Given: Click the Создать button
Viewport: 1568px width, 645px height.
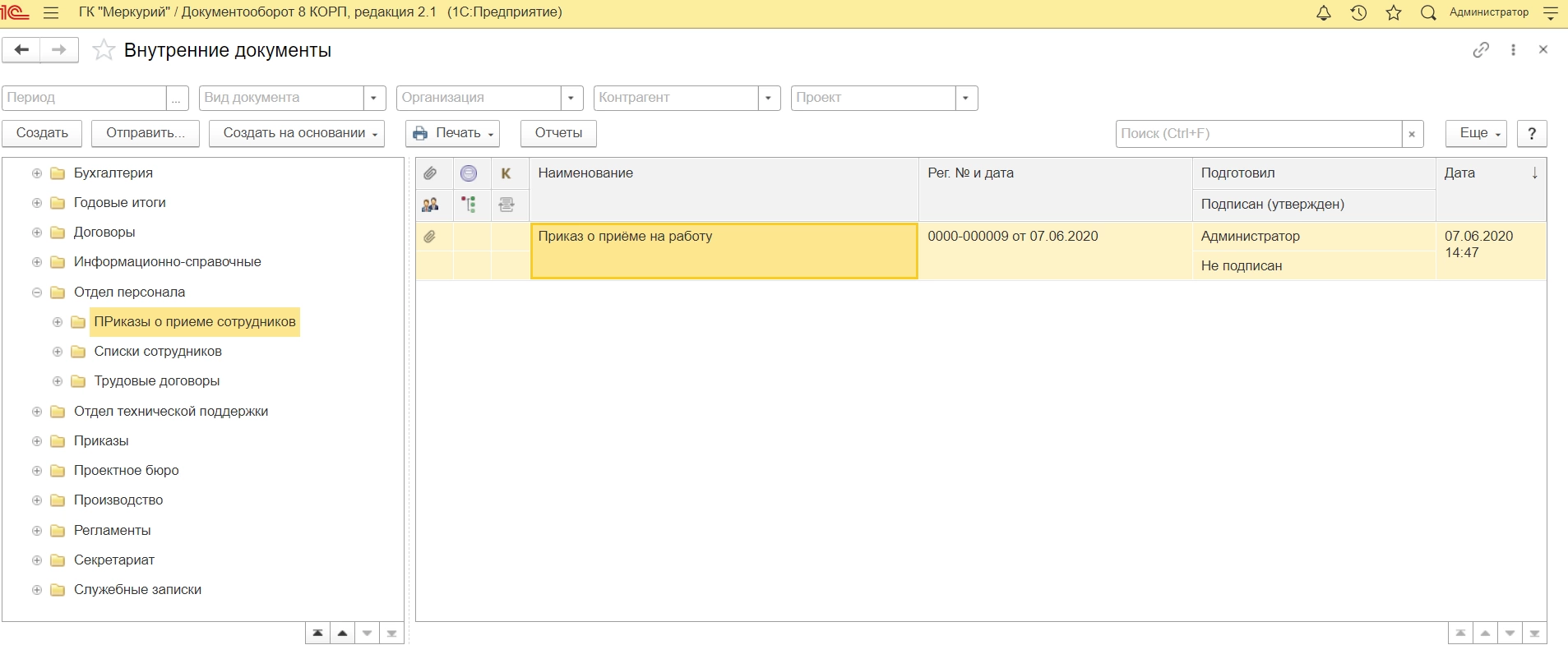Looking at the screenshot, I should [42, 133].
